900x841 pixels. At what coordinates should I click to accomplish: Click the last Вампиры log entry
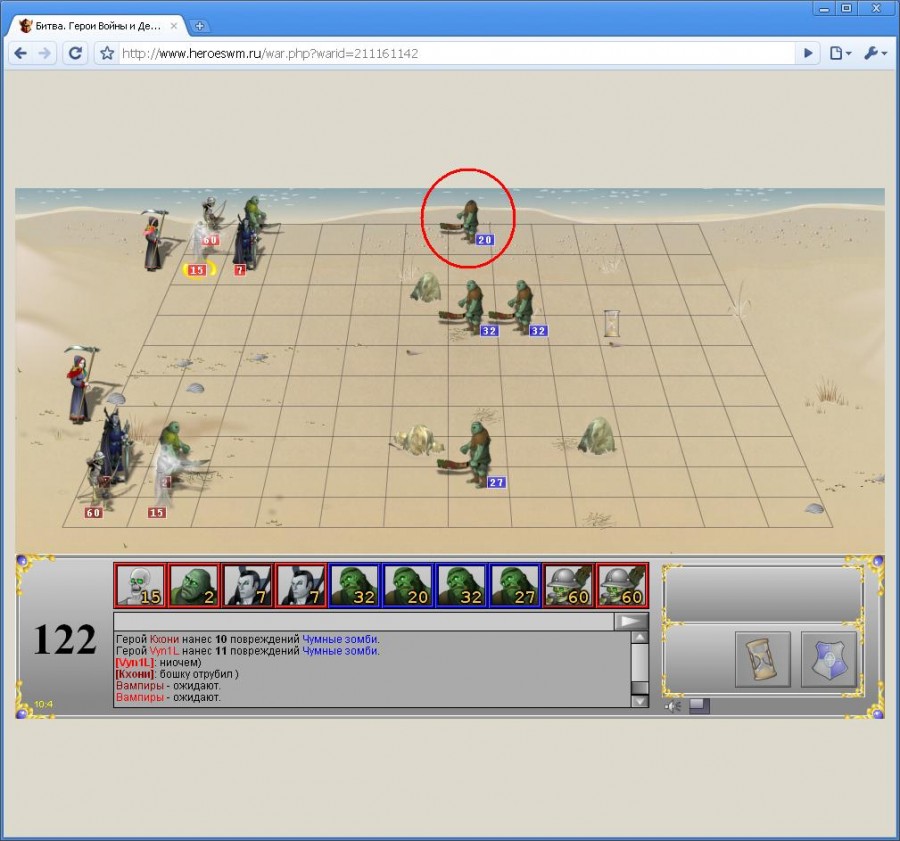pos(139,697)
